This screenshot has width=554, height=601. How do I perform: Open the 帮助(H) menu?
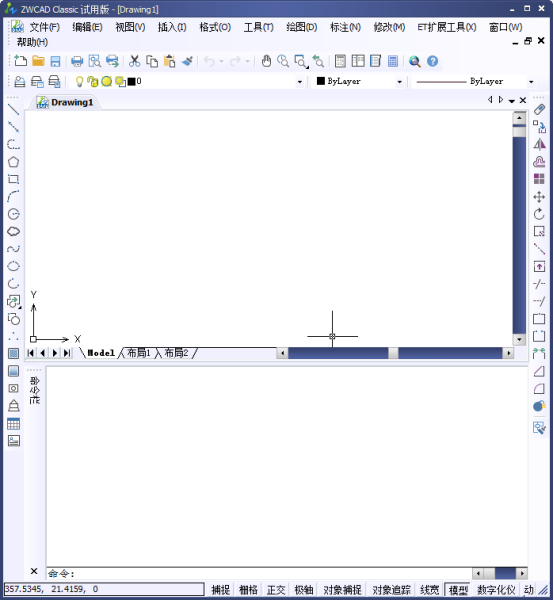(x=32, y=42)
